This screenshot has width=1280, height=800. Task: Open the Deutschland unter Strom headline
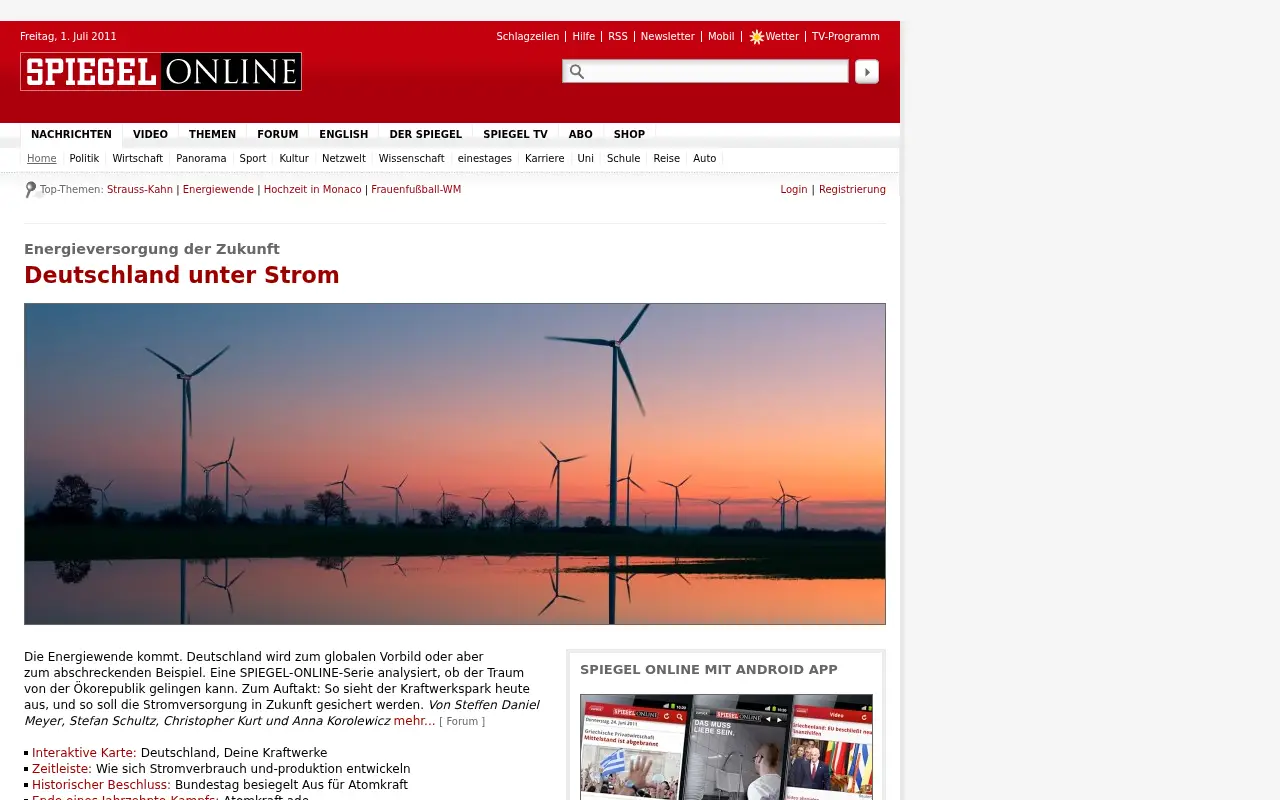click(182, 276)
